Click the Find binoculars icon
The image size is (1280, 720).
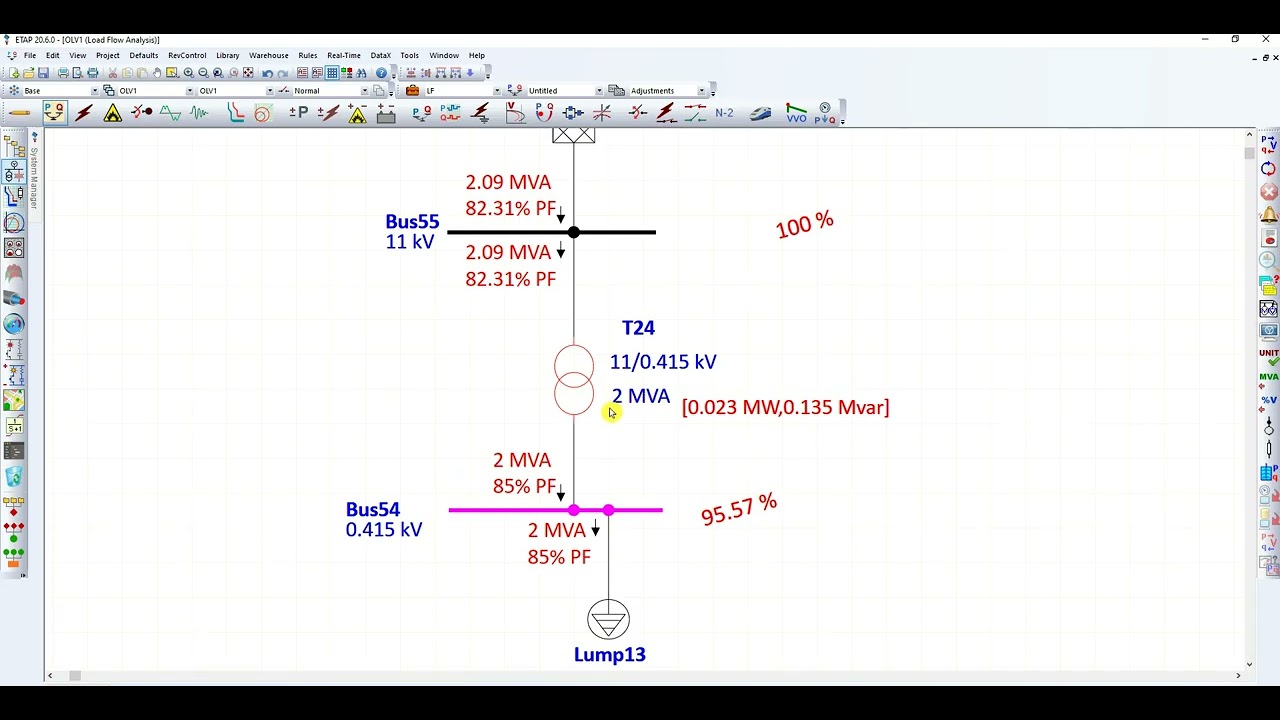pyautogui.click(x=362, y=73)
